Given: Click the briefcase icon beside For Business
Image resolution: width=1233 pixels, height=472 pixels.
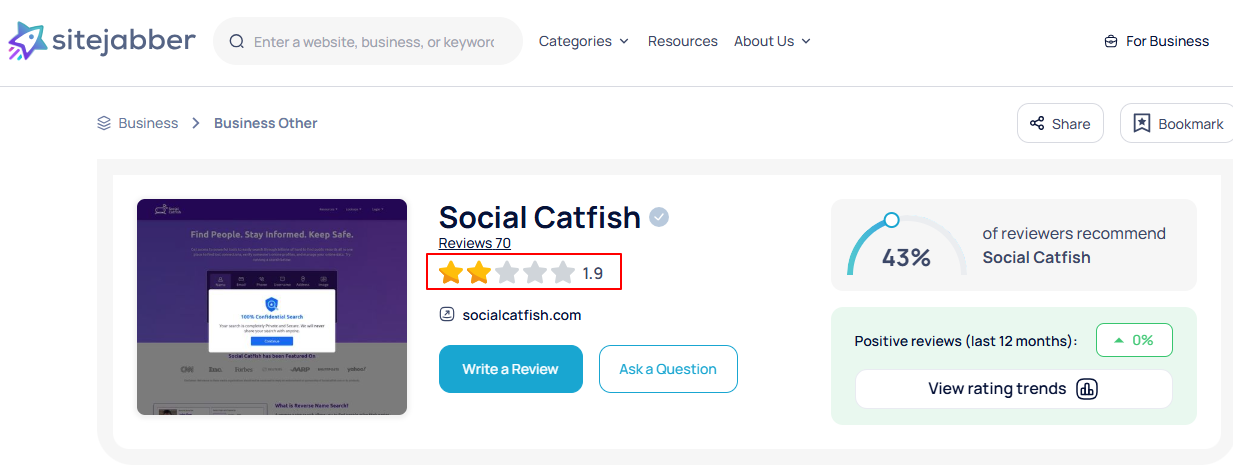Looking at the screenshot, I should [1110, 42].
